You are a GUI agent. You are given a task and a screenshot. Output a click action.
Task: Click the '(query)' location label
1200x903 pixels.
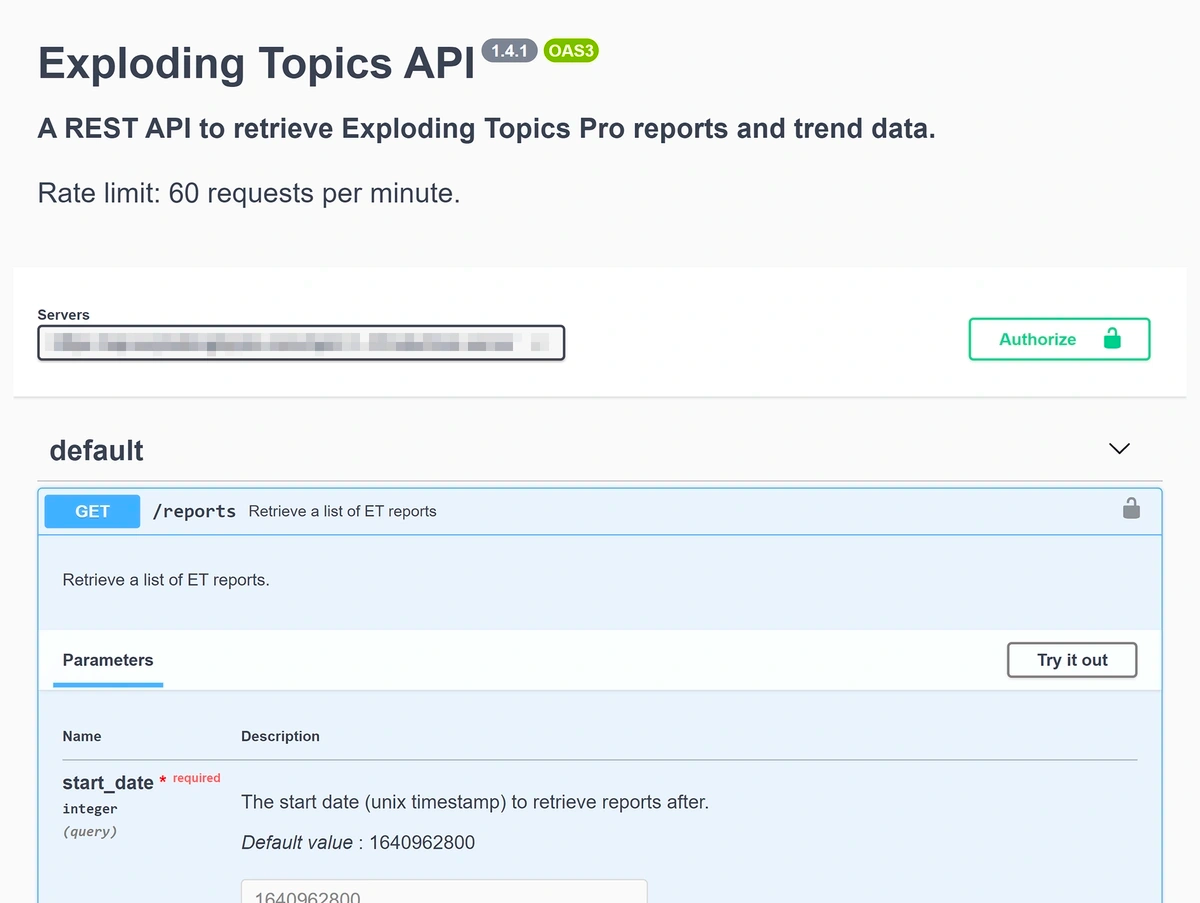click(90, 831)
